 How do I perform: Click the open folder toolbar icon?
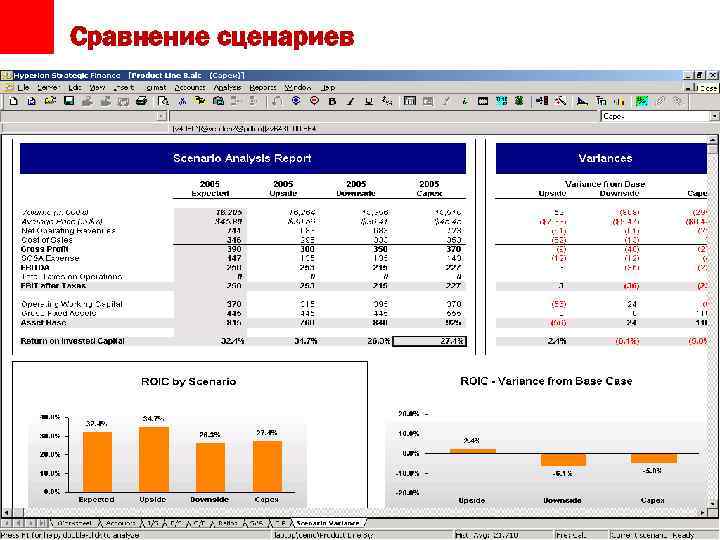[x=50, y=101]
